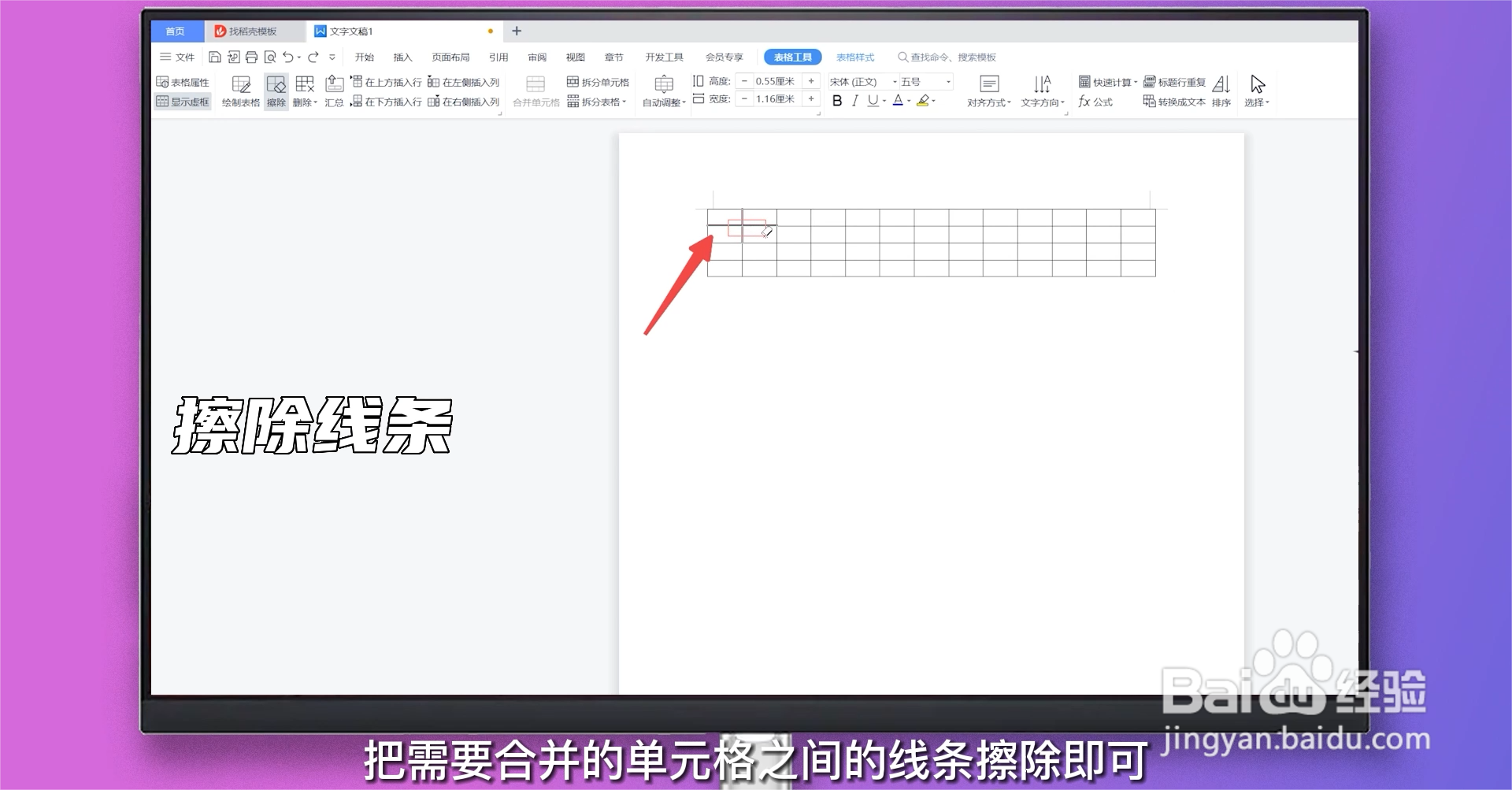
Task: Click the Print Preview icon
Action: click(270, 57)
